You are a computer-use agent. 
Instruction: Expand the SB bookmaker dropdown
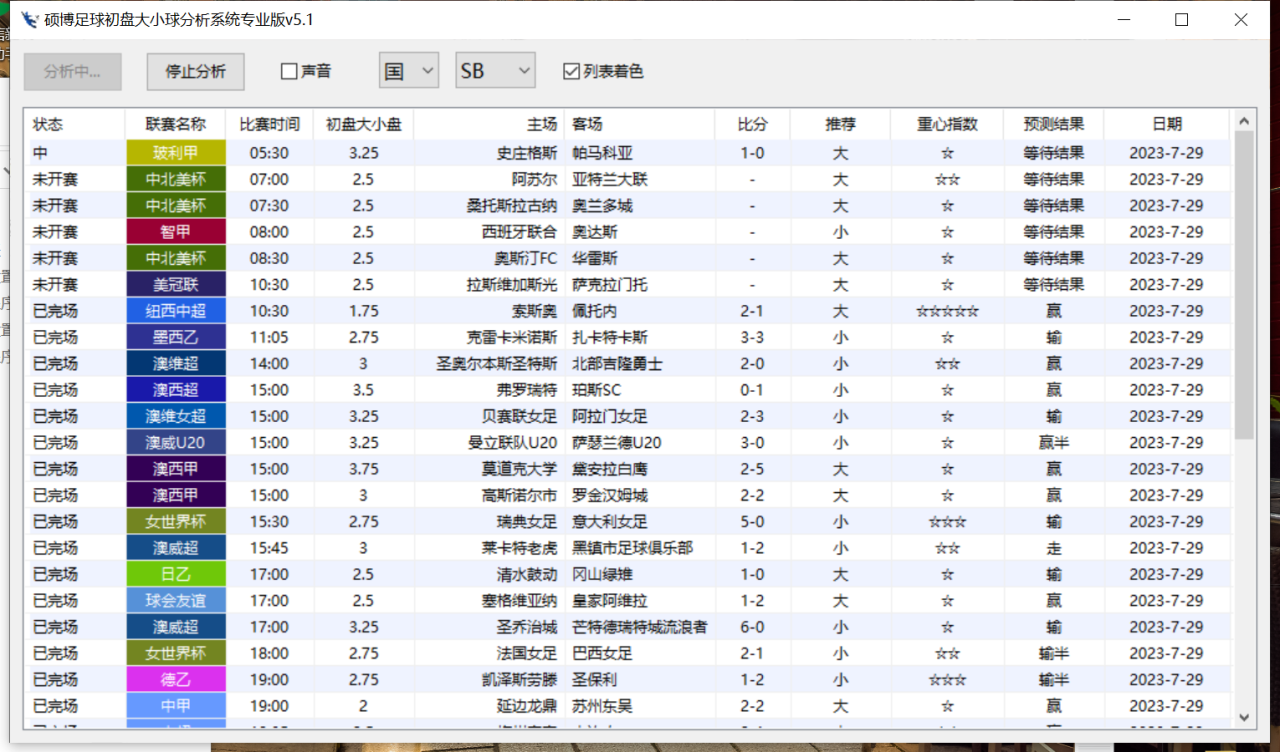(x=496, y=71)
